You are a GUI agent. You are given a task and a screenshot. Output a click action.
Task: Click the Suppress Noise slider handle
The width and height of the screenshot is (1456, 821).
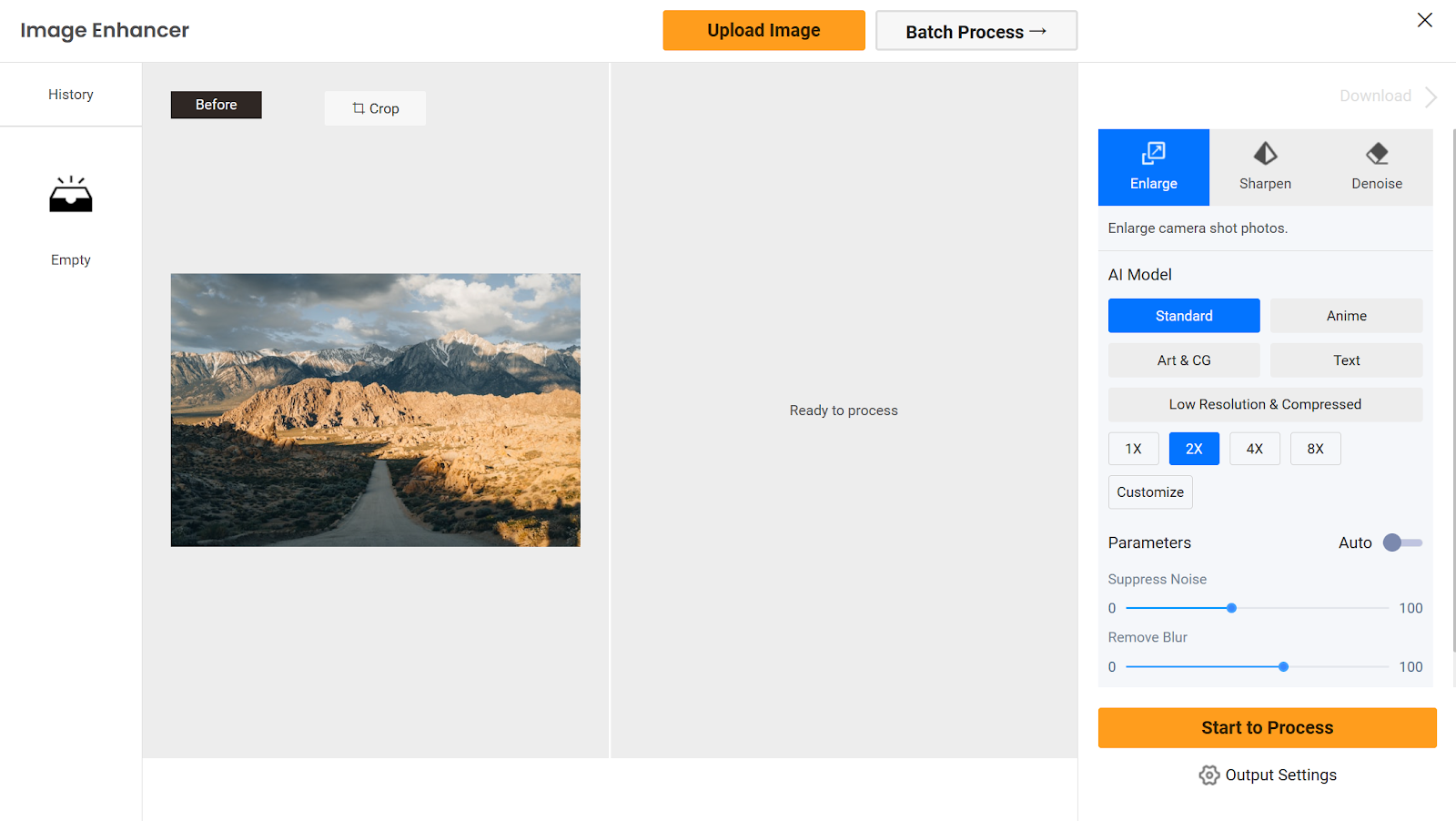(x=1231, y=608)
